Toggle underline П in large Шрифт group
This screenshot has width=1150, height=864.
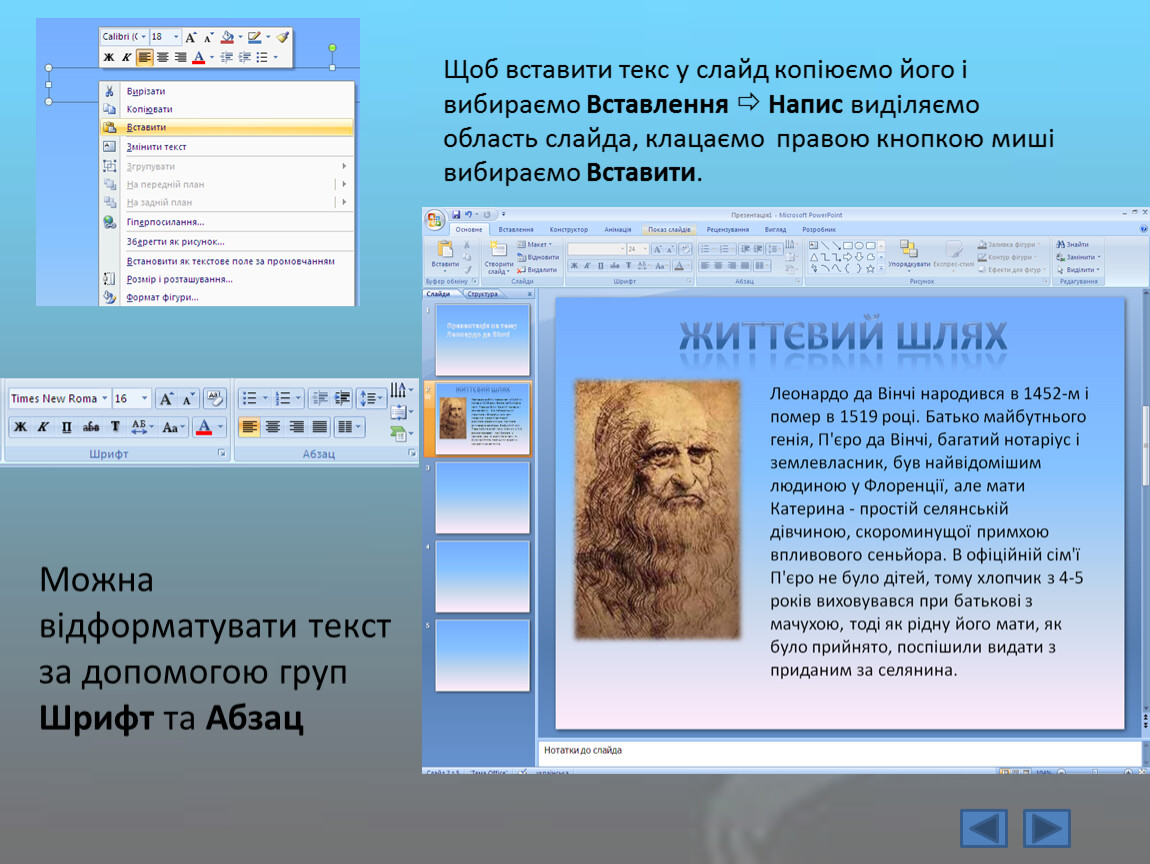tap(67, 427)
